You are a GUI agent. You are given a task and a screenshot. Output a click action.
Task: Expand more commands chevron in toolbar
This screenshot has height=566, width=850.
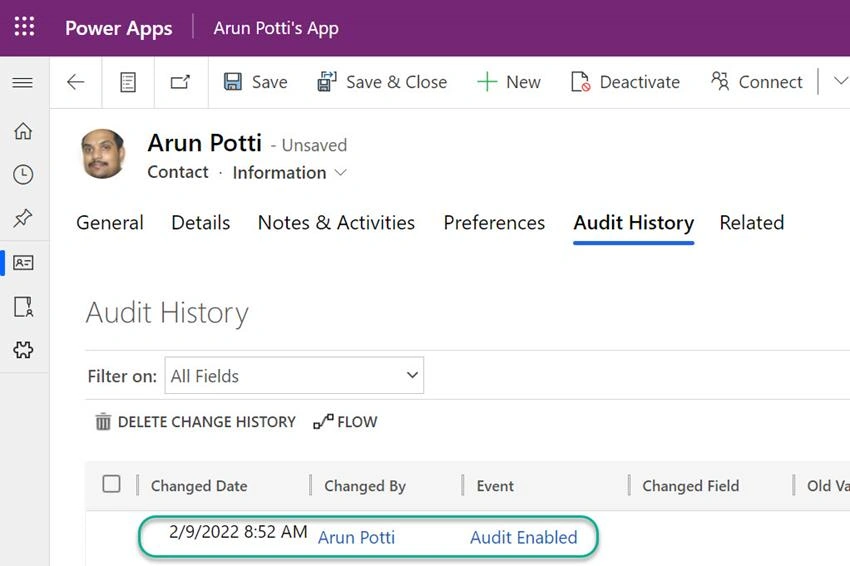point(840,81)
